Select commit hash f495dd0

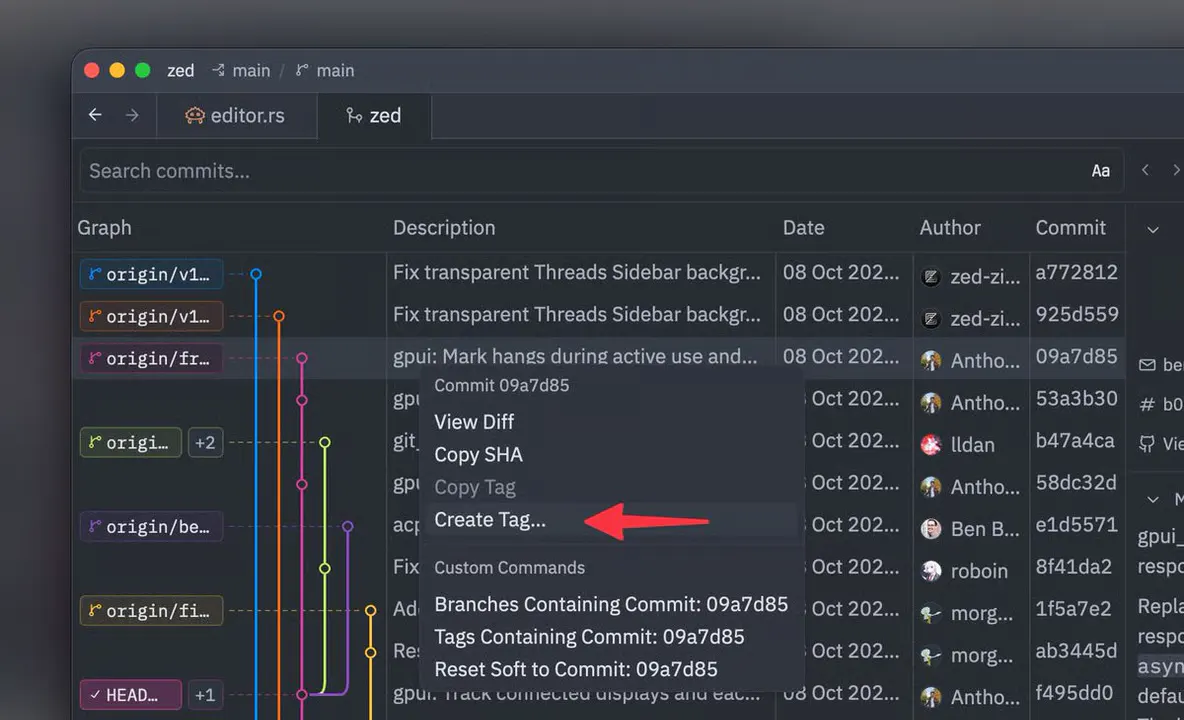(x=1074, y=694)
